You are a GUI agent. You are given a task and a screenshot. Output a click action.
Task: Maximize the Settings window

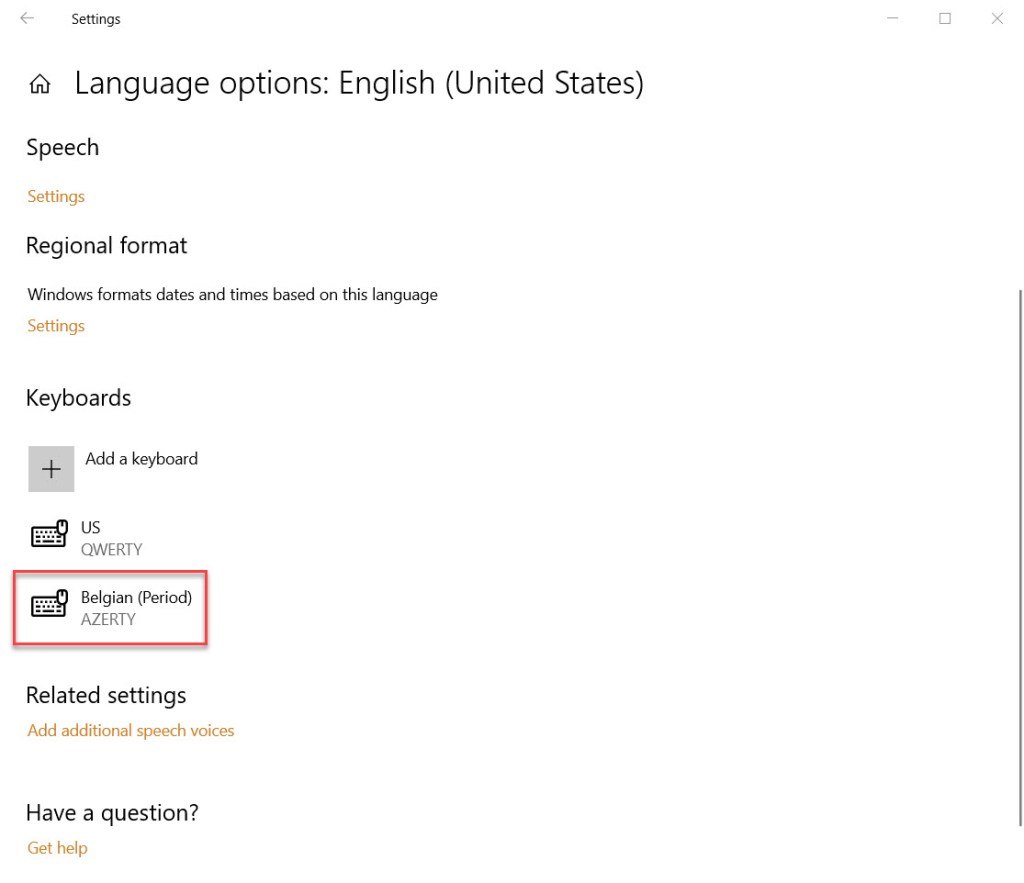point(945,19)
